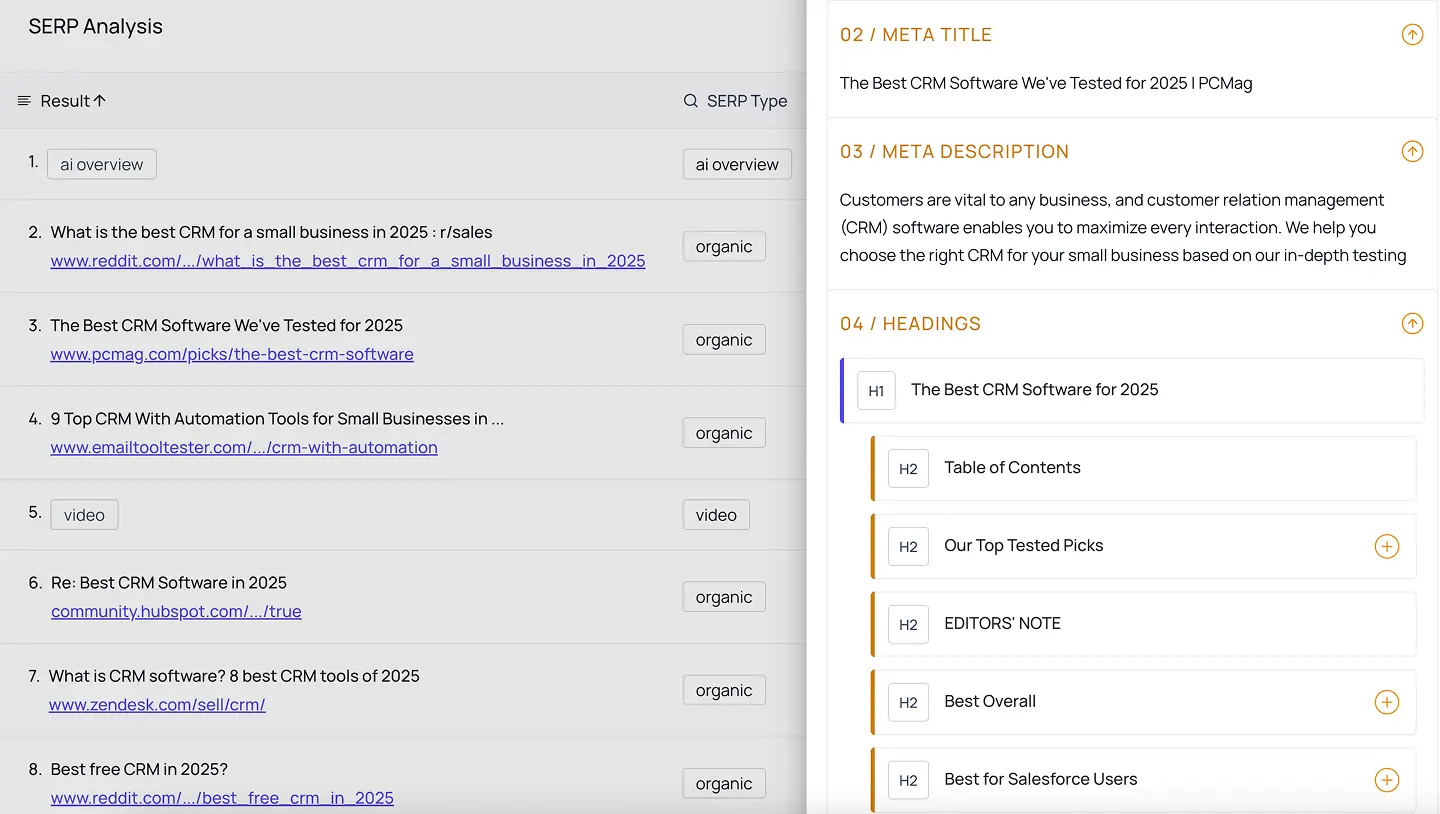This screenshot has width=1440, height=814.
Task: Open the zendesk.com/sell/crm link
Action: click(x=157, y=704)
